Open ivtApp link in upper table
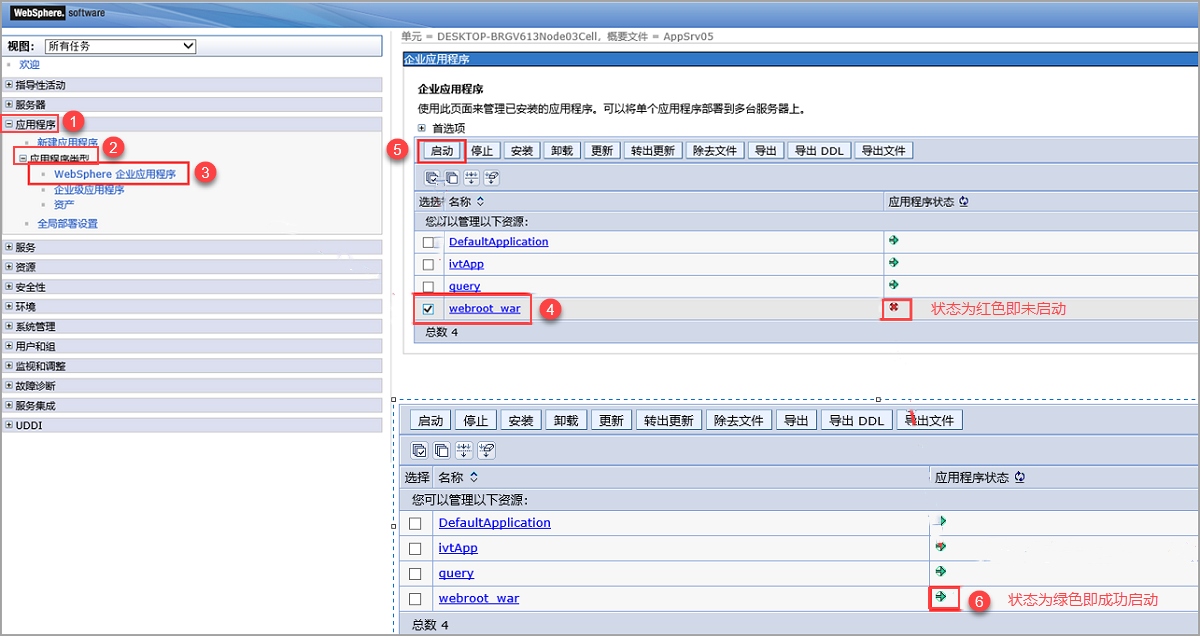Screen dimensions: 1200x636 (x=467, y=264)
